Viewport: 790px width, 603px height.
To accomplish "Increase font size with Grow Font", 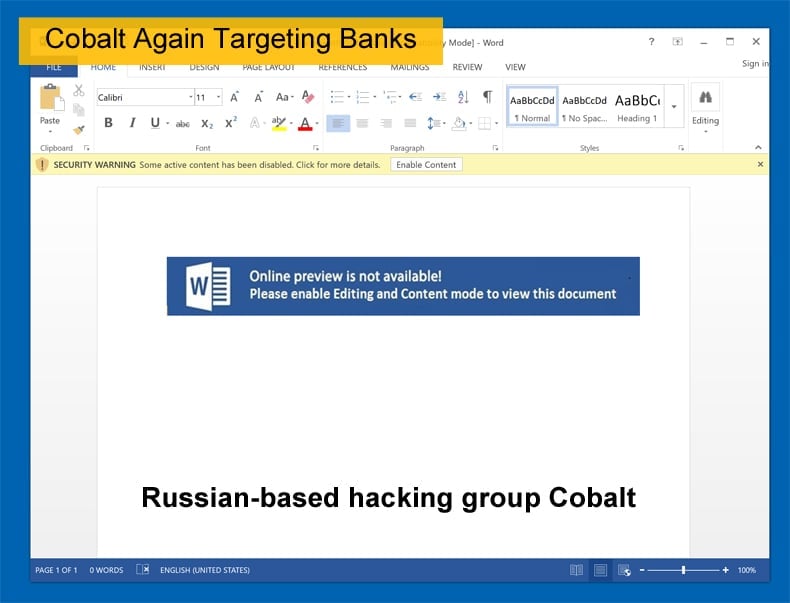I will click(234, 97).
